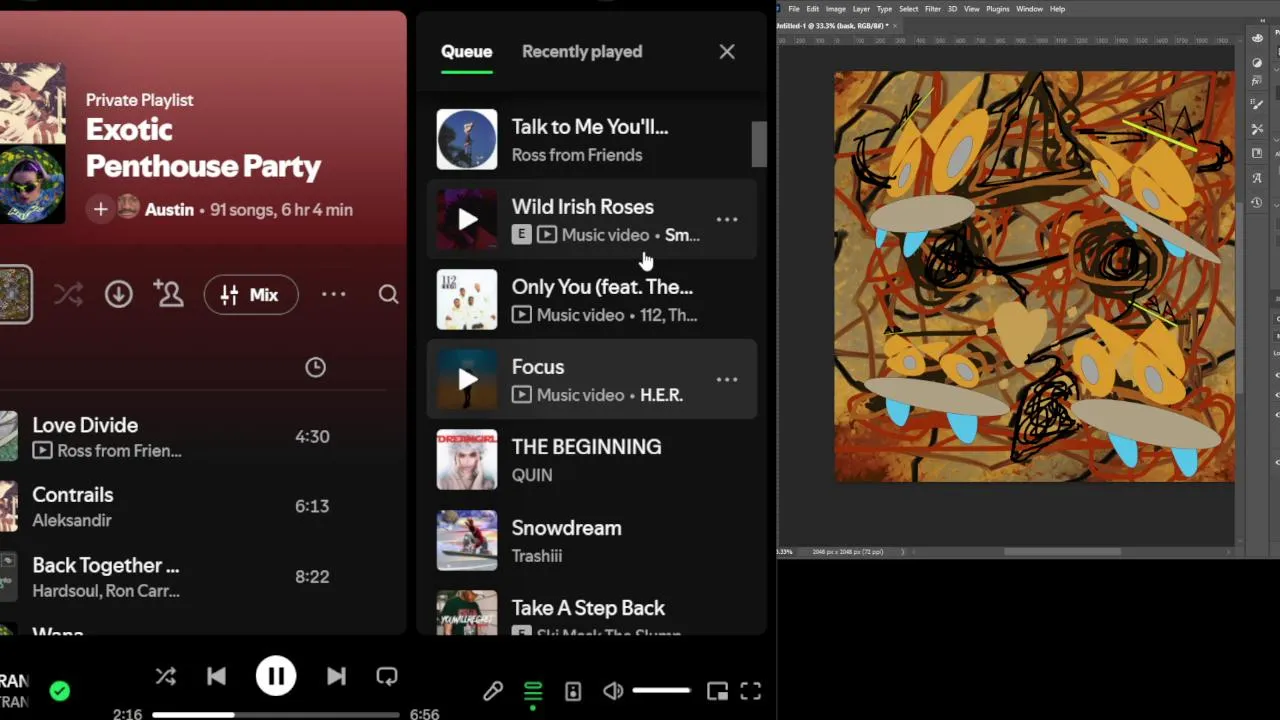Viewport: 1280px width, 720px height.
Task: Select Talk to Me You'll... in the queue
Action: (x=592, y=140)
